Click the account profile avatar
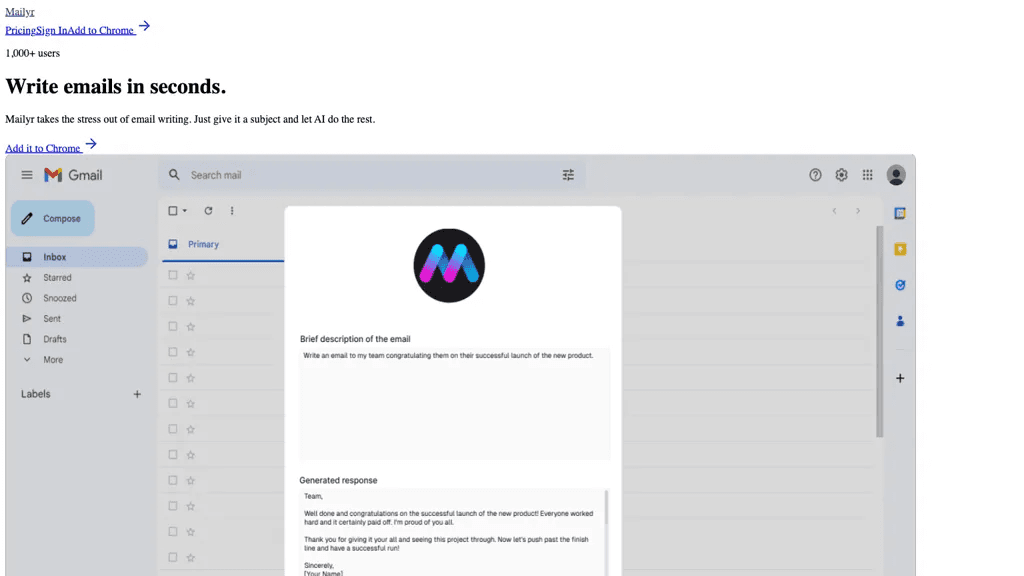Screen dimensions: 1024x576 pos(896,175)
